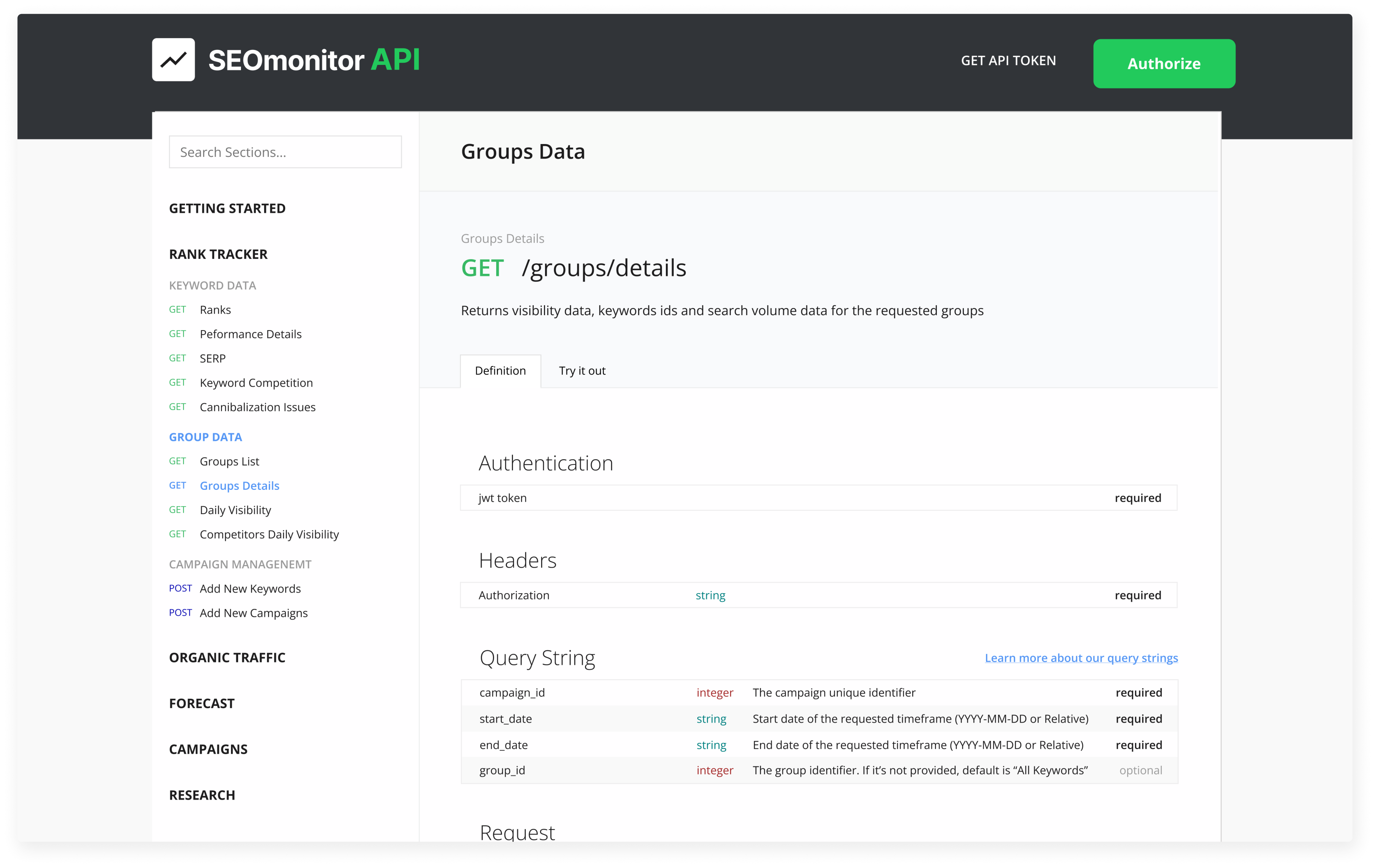Open Learn more about our query strings link

tap(1081, 658)
